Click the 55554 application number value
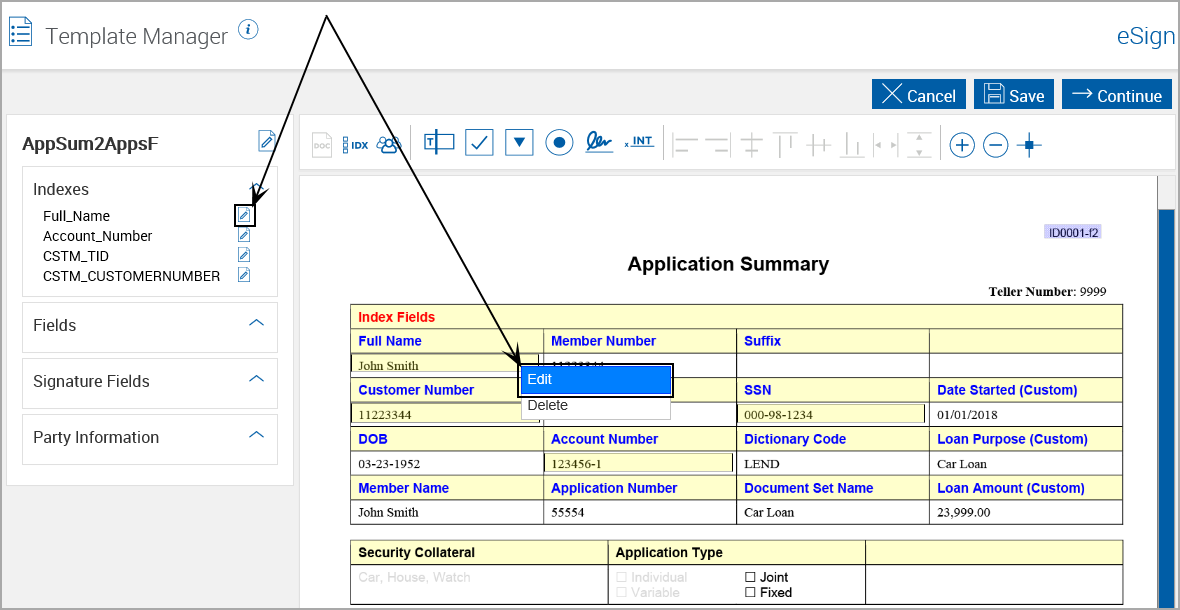 567,513
